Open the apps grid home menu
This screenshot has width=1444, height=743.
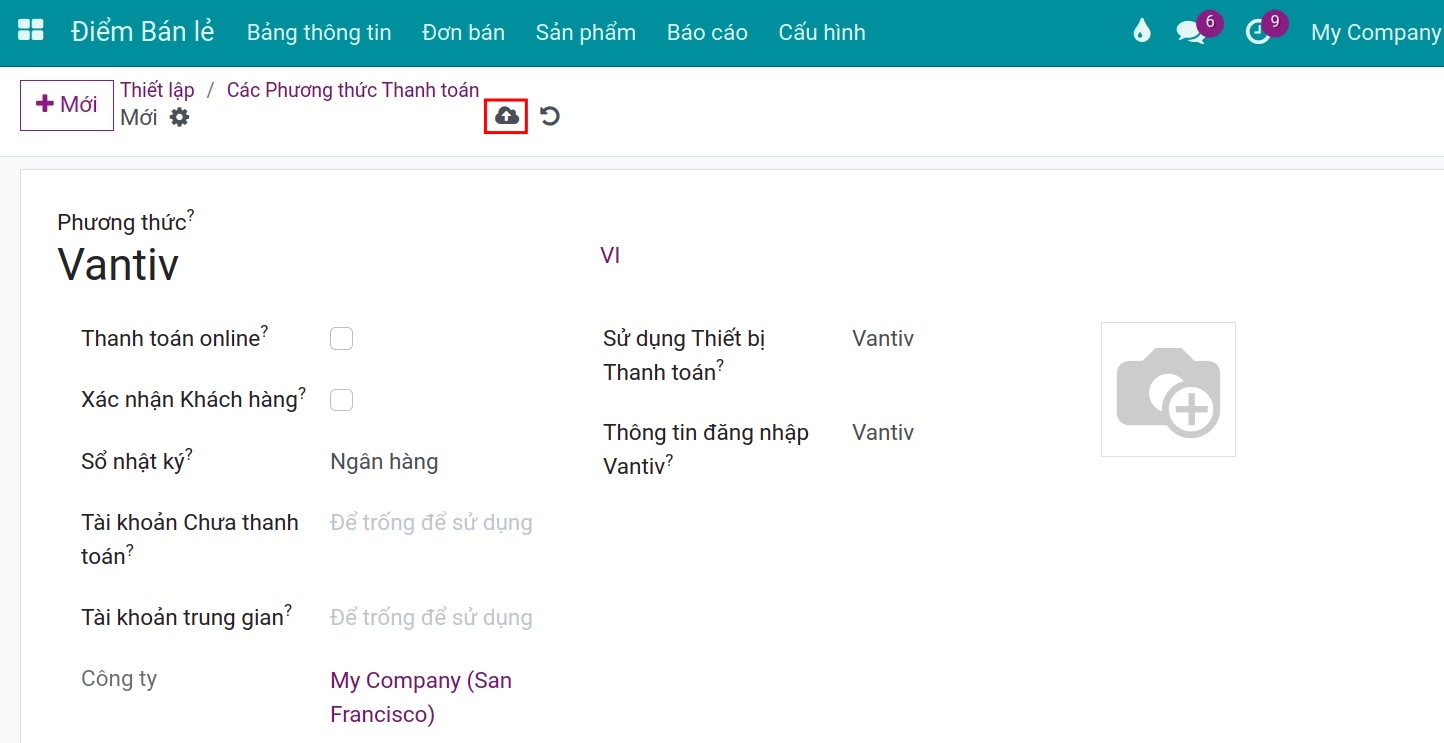31,31
